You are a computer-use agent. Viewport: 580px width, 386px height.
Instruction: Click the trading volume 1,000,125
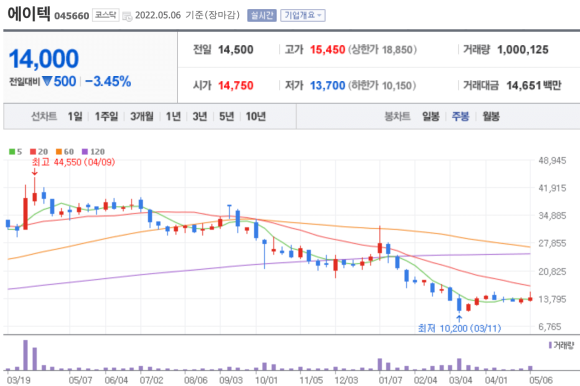[x=523, y=50]
